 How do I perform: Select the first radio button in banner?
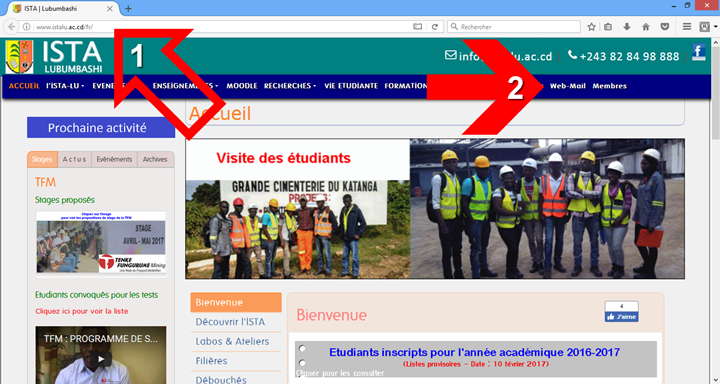click(302, 348)
